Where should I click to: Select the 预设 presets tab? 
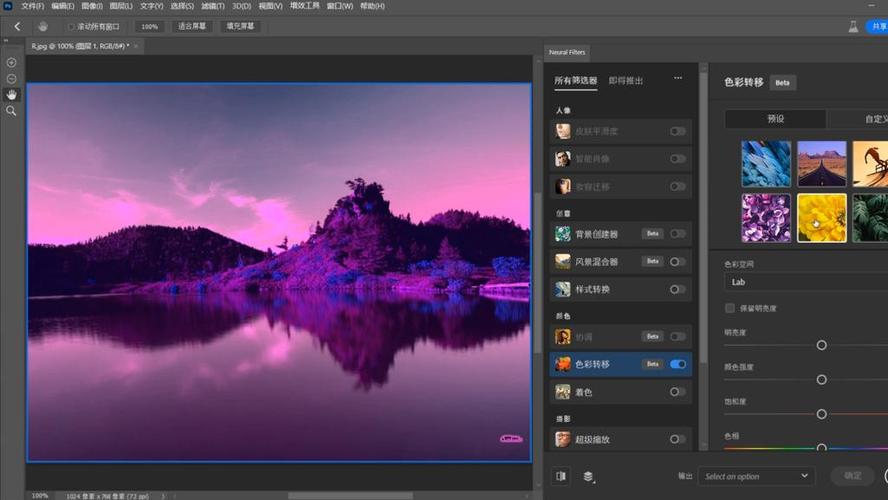pos(775,119)
